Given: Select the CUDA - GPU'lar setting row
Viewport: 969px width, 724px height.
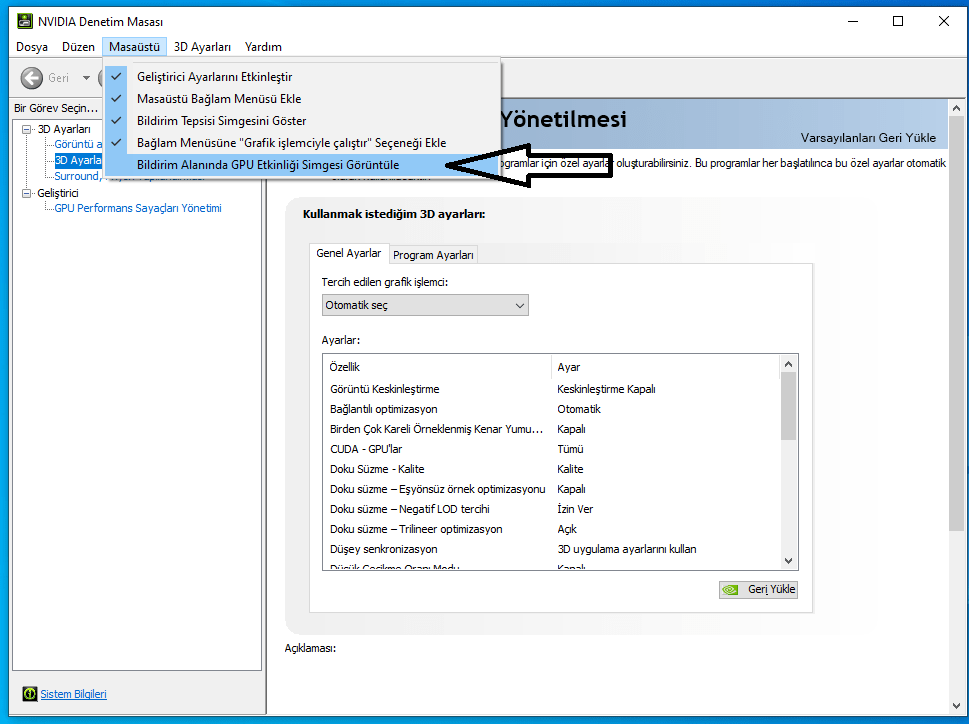Looking at the screenshot, I should (x=551, y=449).
